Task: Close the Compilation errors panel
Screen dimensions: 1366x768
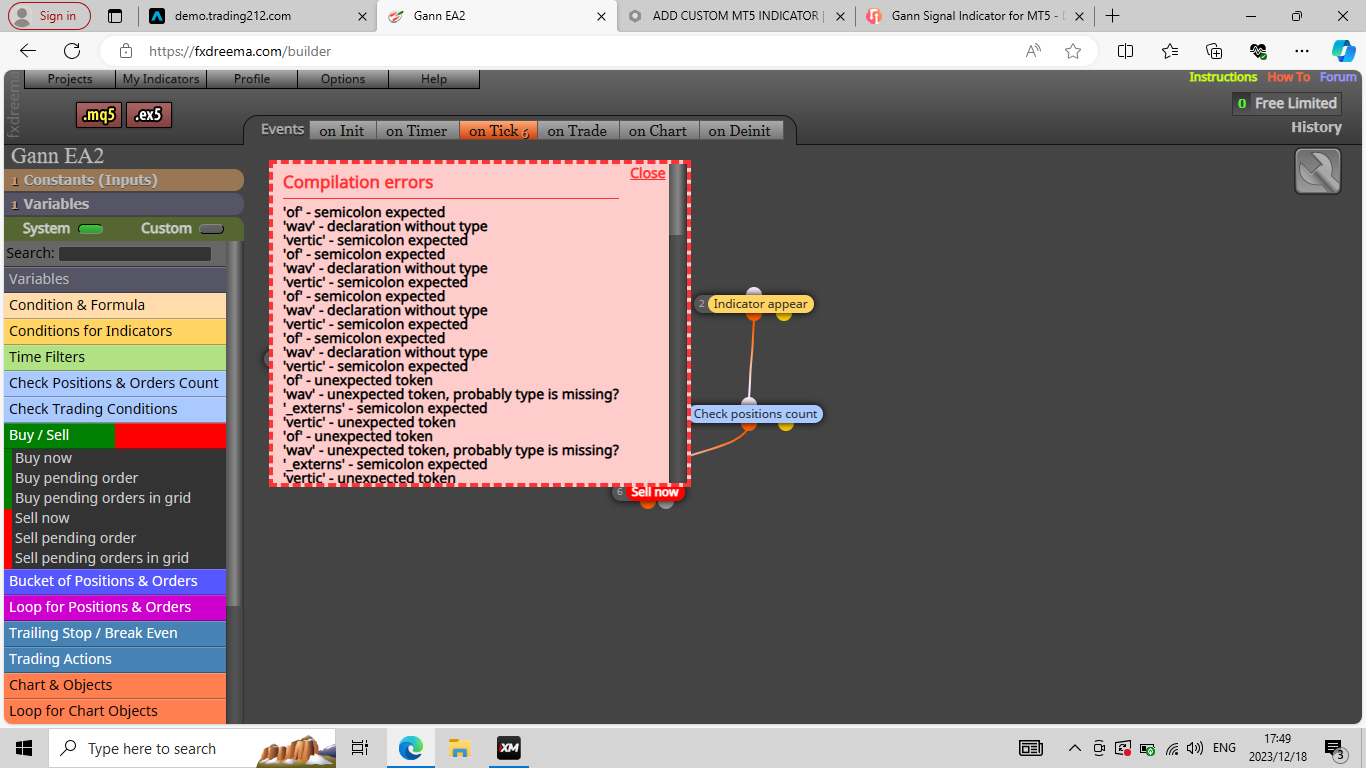Action: (647, 173)
